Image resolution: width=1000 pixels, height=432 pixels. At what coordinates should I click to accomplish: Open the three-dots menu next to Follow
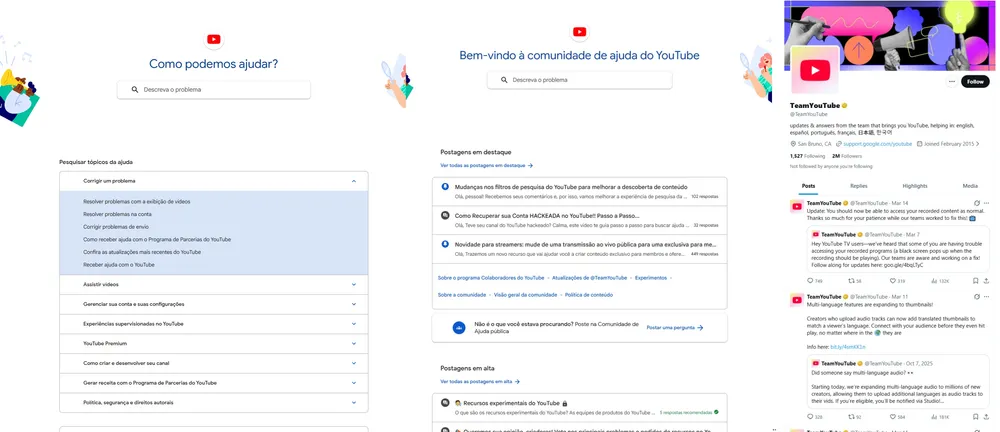[952, 82]
